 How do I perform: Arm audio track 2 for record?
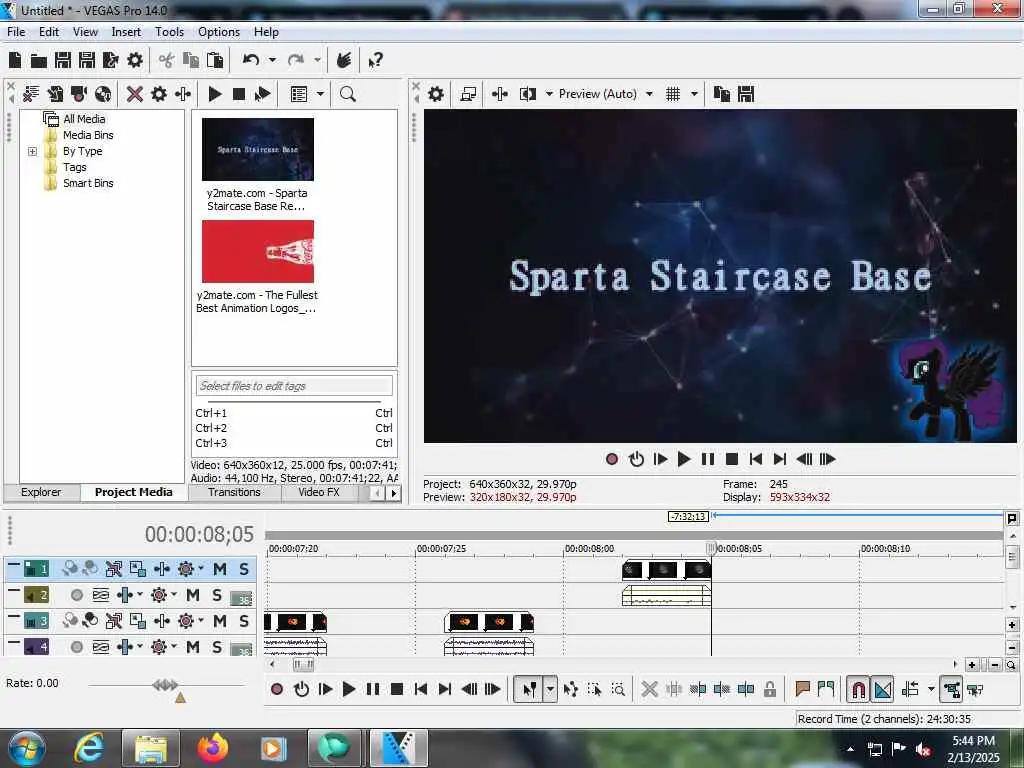[76, 595]
